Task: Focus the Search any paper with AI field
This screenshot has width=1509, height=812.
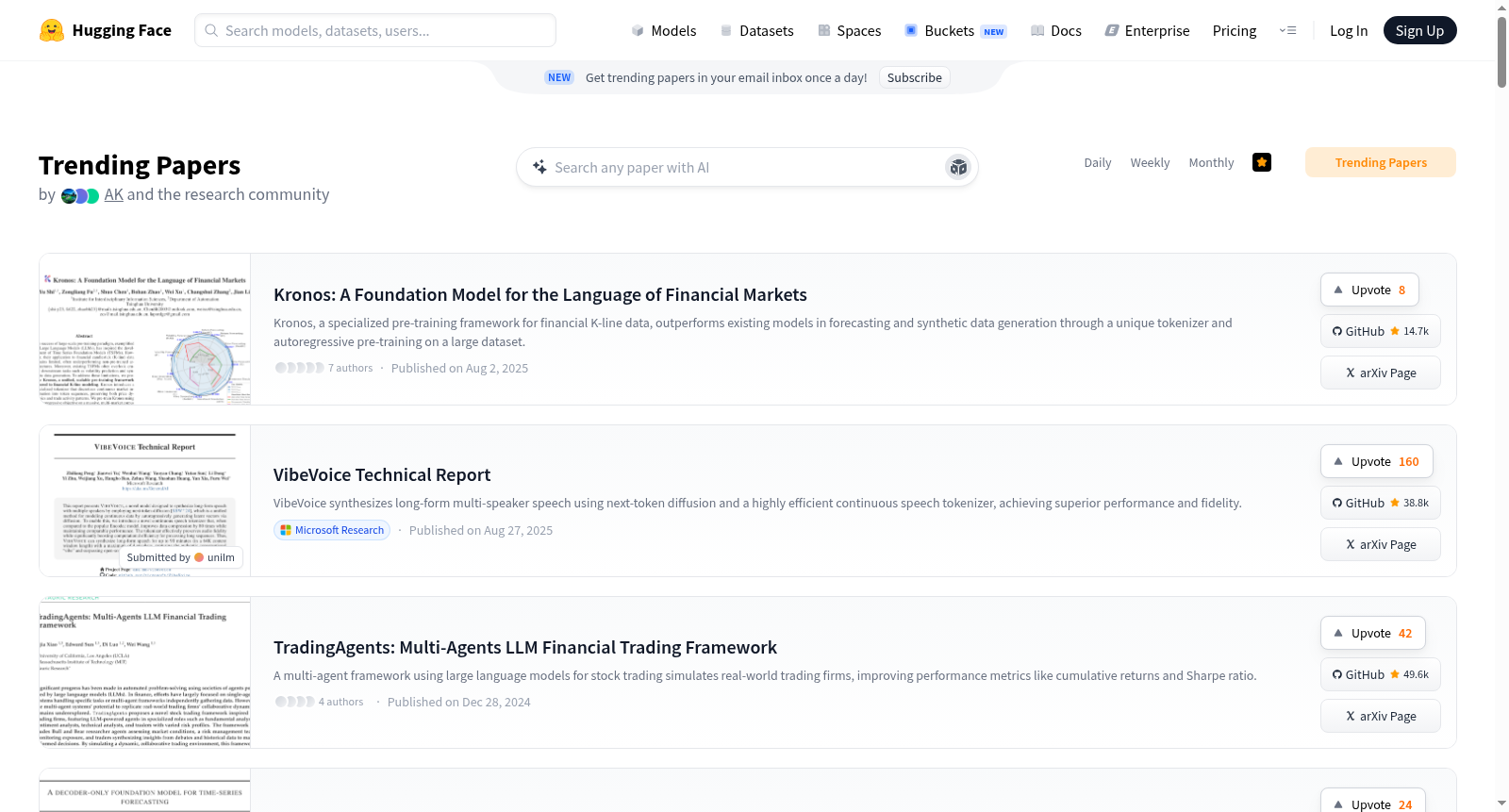Action: tap(736, 167)
